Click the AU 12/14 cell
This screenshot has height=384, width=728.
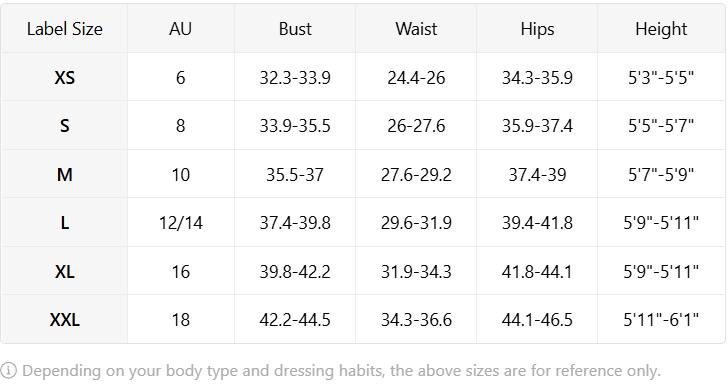pyautogui.click(x=181, y=223)
